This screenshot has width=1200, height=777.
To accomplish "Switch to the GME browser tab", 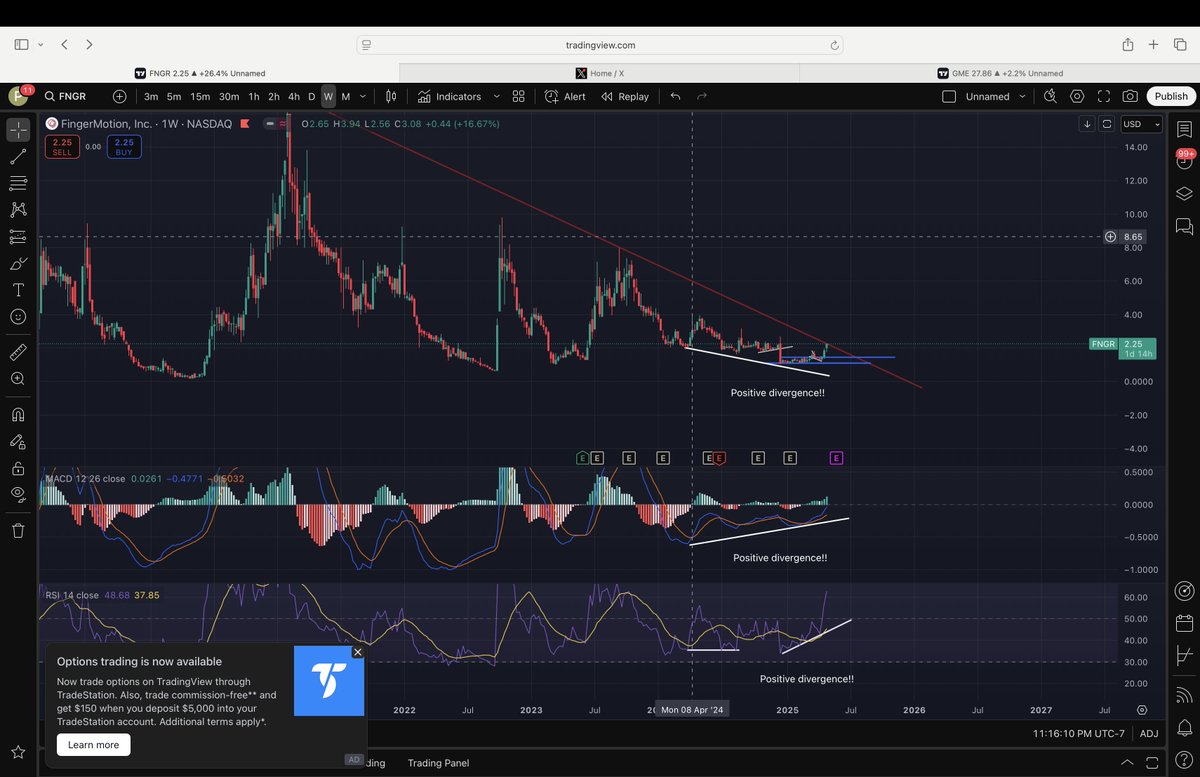I will 1000,72.
